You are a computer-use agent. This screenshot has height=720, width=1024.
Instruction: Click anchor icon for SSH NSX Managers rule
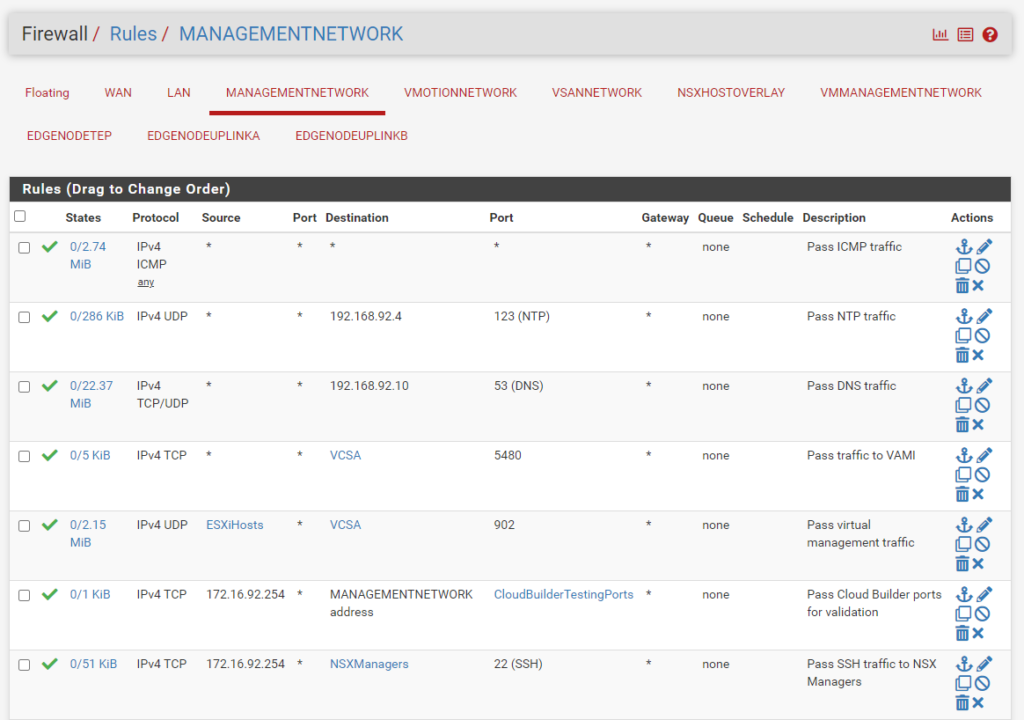(964, 664)
